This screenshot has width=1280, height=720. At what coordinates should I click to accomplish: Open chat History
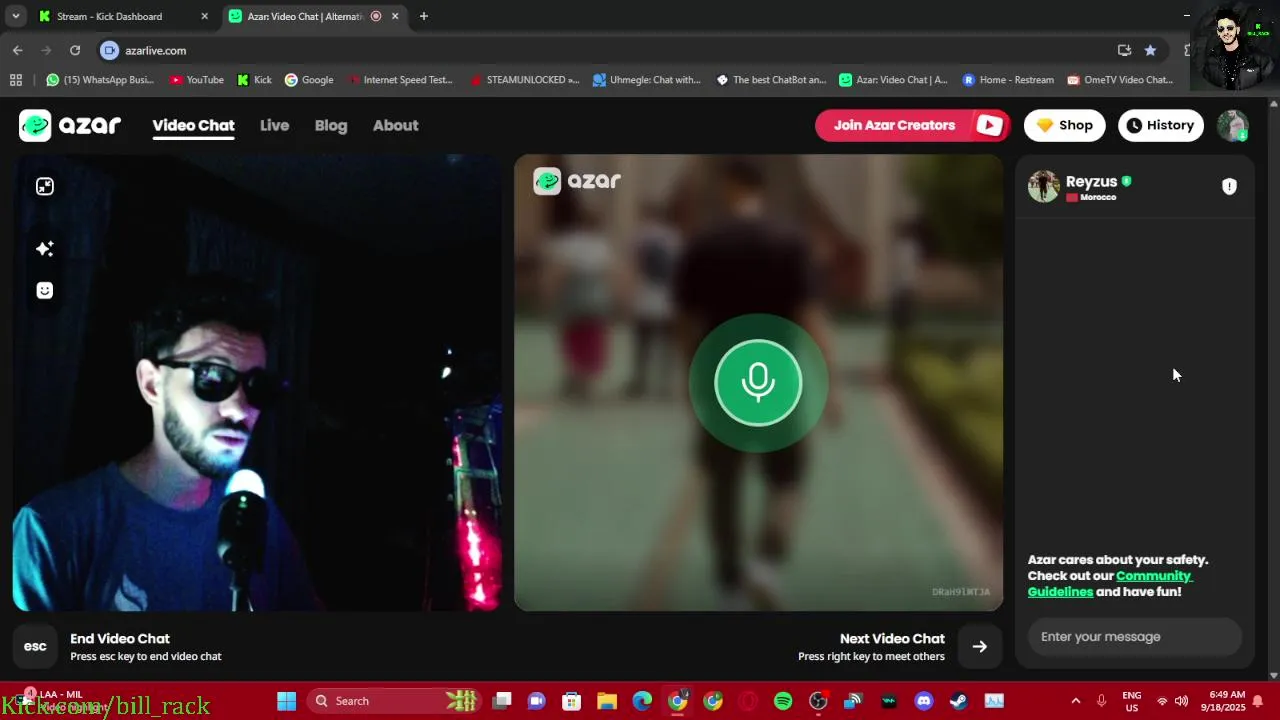coord(1160,125)
